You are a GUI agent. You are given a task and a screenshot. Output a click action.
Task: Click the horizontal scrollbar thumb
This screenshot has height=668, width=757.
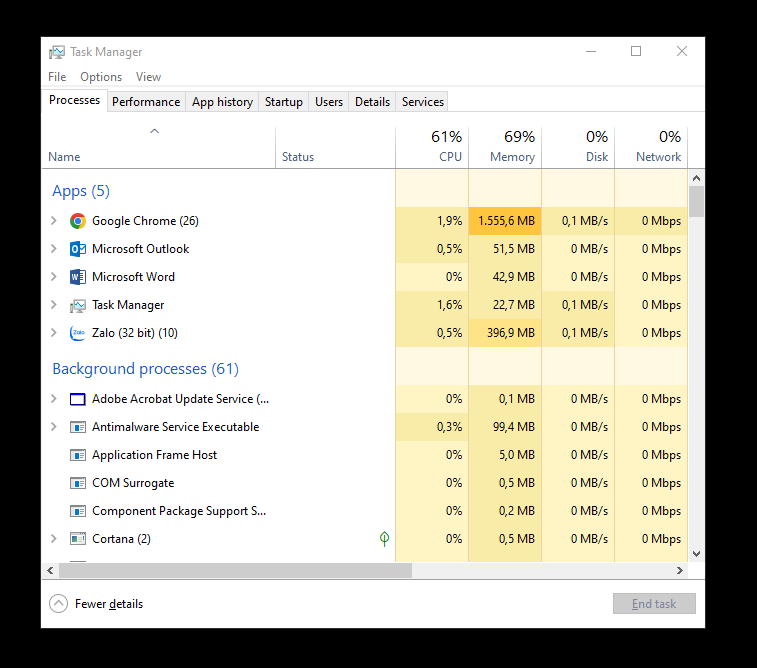click(235, 570)
